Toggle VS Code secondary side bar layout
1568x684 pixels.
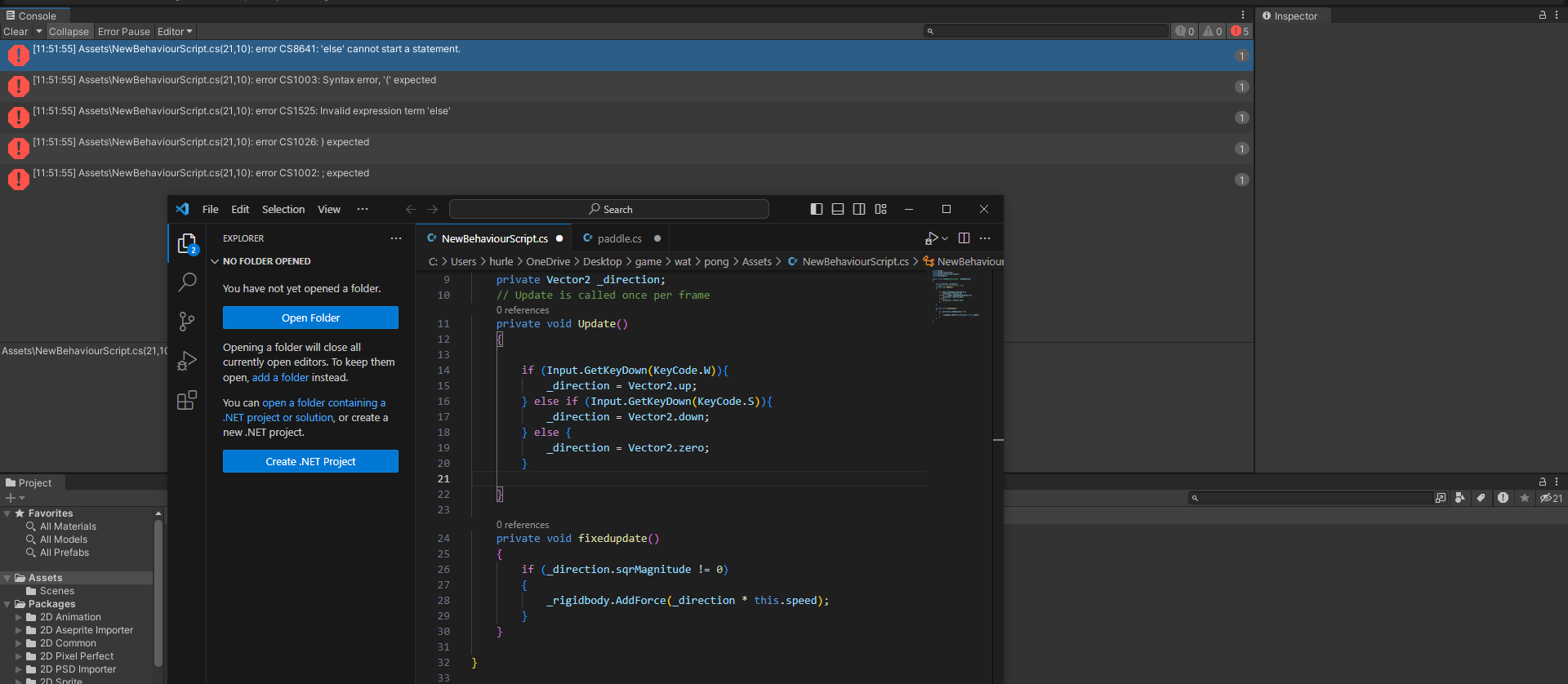pos(859,209)
